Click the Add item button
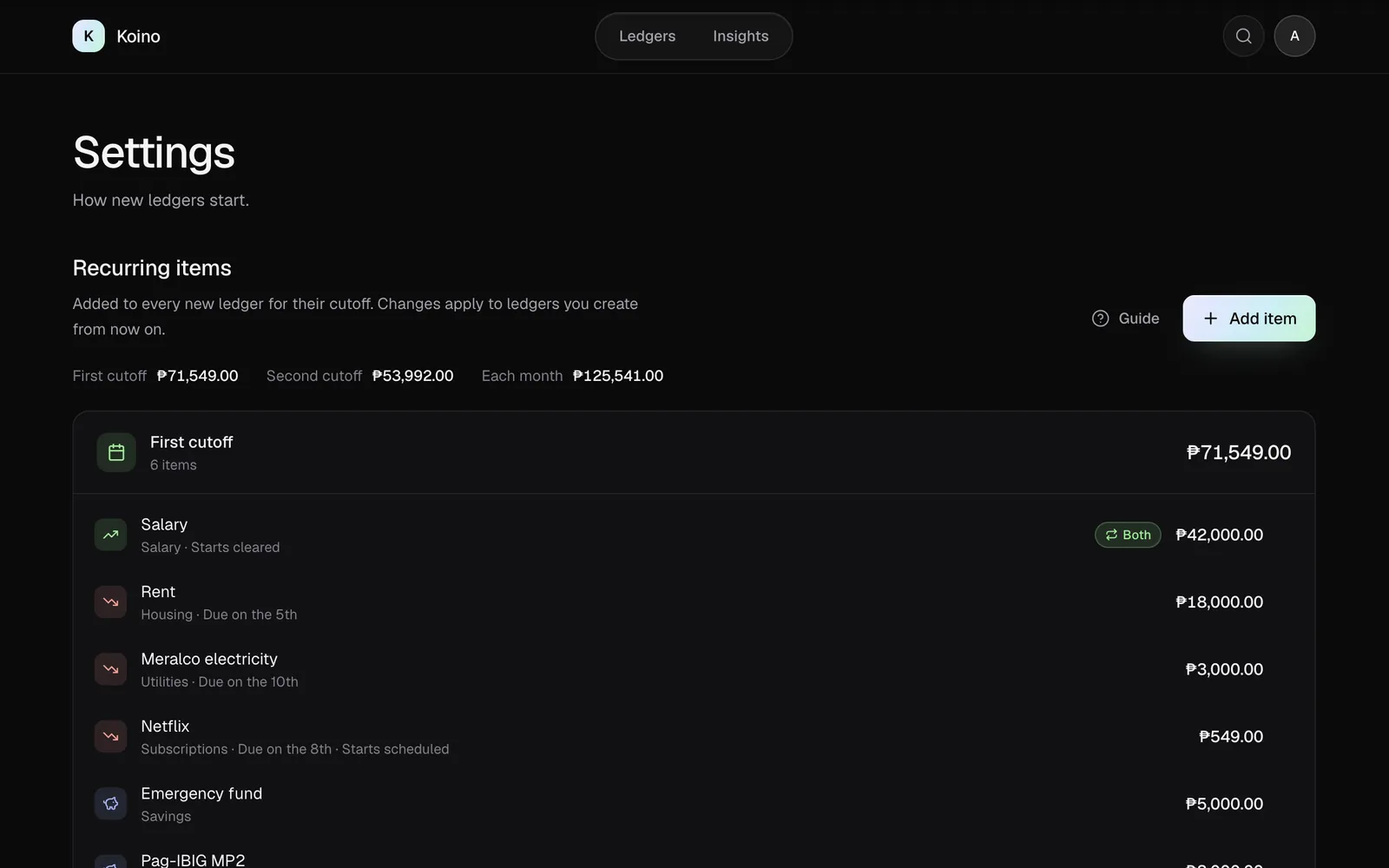The image size is (1389, 868). point(1249,319)
